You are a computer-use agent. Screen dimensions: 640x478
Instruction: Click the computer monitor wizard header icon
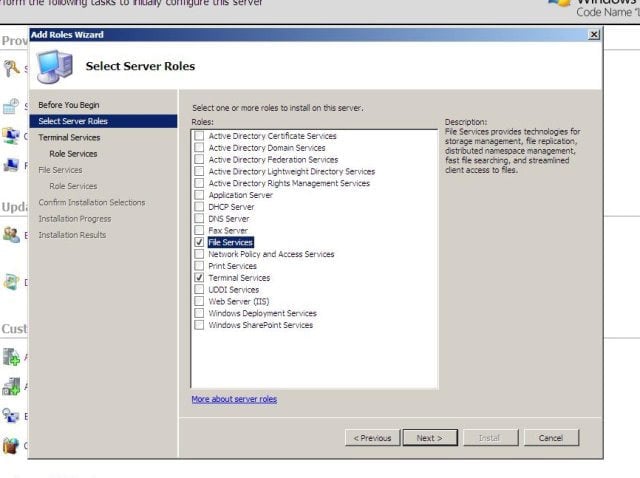(x=55, y=66)
